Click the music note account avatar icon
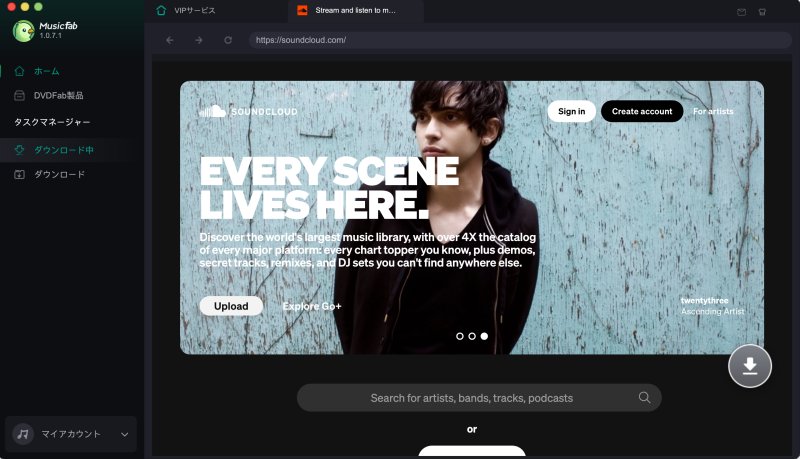The width and height of the screenshot is (800, 459). click(x=22, y=434)
